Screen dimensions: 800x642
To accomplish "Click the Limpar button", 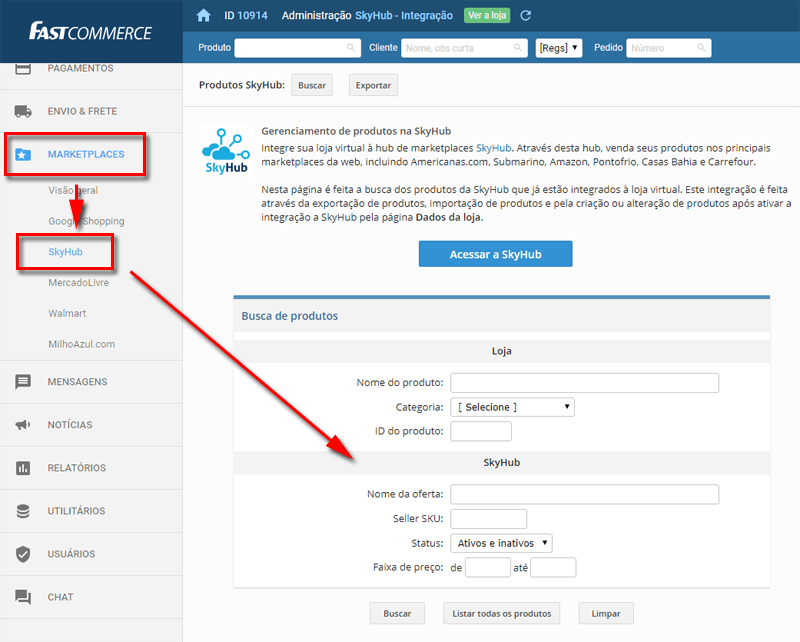I will [x=606, y=613].
